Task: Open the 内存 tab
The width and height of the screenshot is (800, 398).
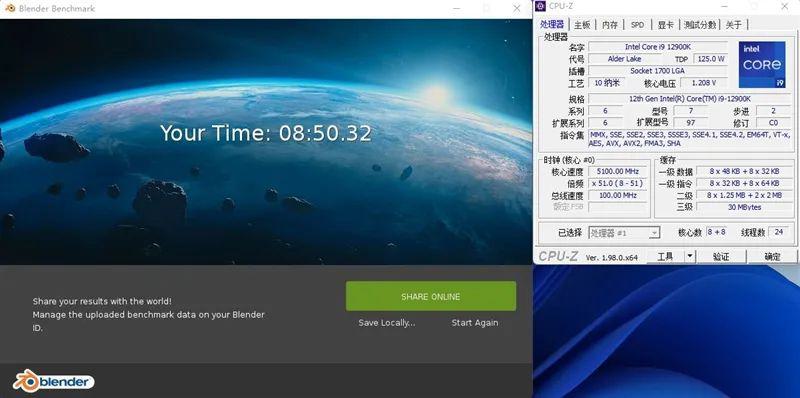Action: [609, 24]
